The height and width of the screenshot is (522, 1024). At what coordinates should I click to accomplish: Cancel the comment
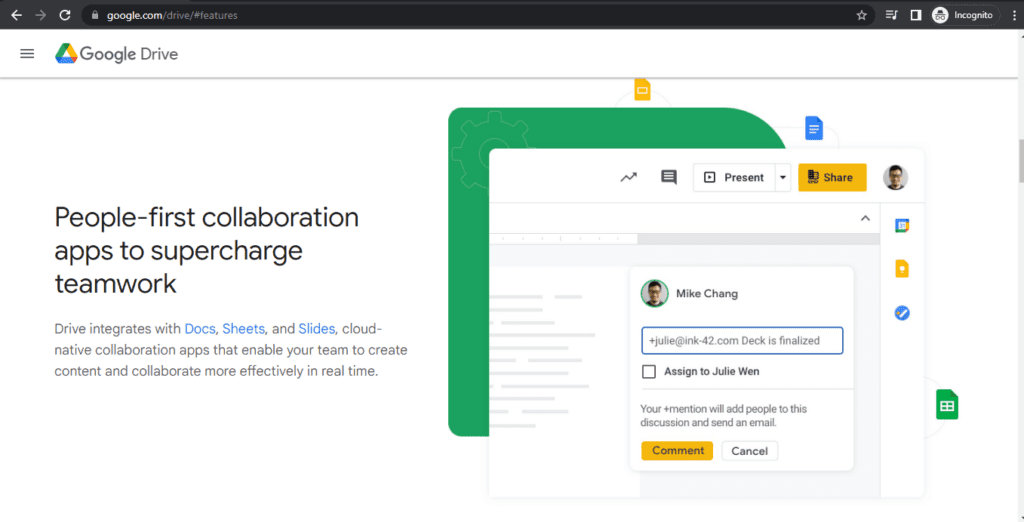pos(750,451)
